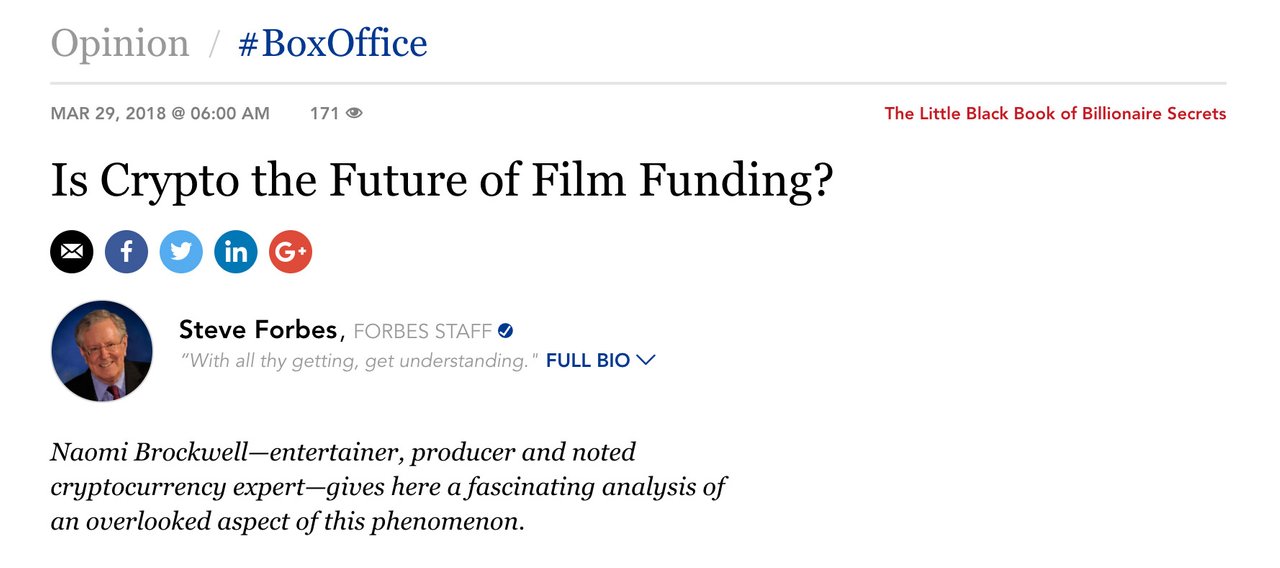Open The Little Black Book of Billionaire Secrets
Viewport: 1280px width, 568px height.
[1055, 113]
